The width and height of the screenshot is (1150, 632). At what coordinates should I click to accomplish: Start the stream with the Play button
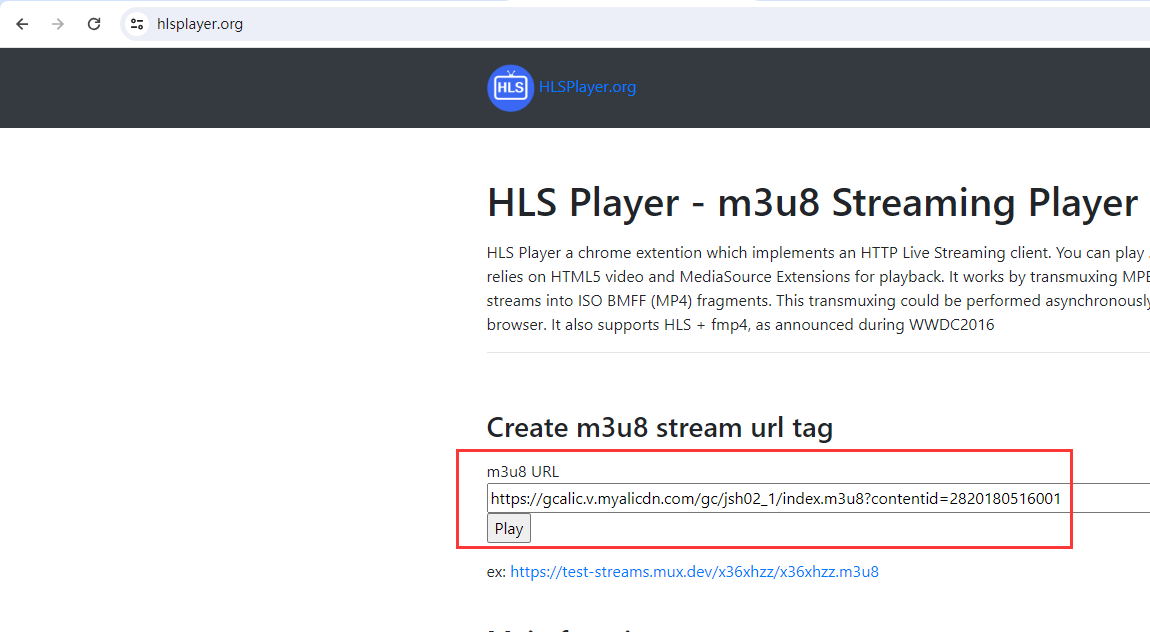click(509, 529)
